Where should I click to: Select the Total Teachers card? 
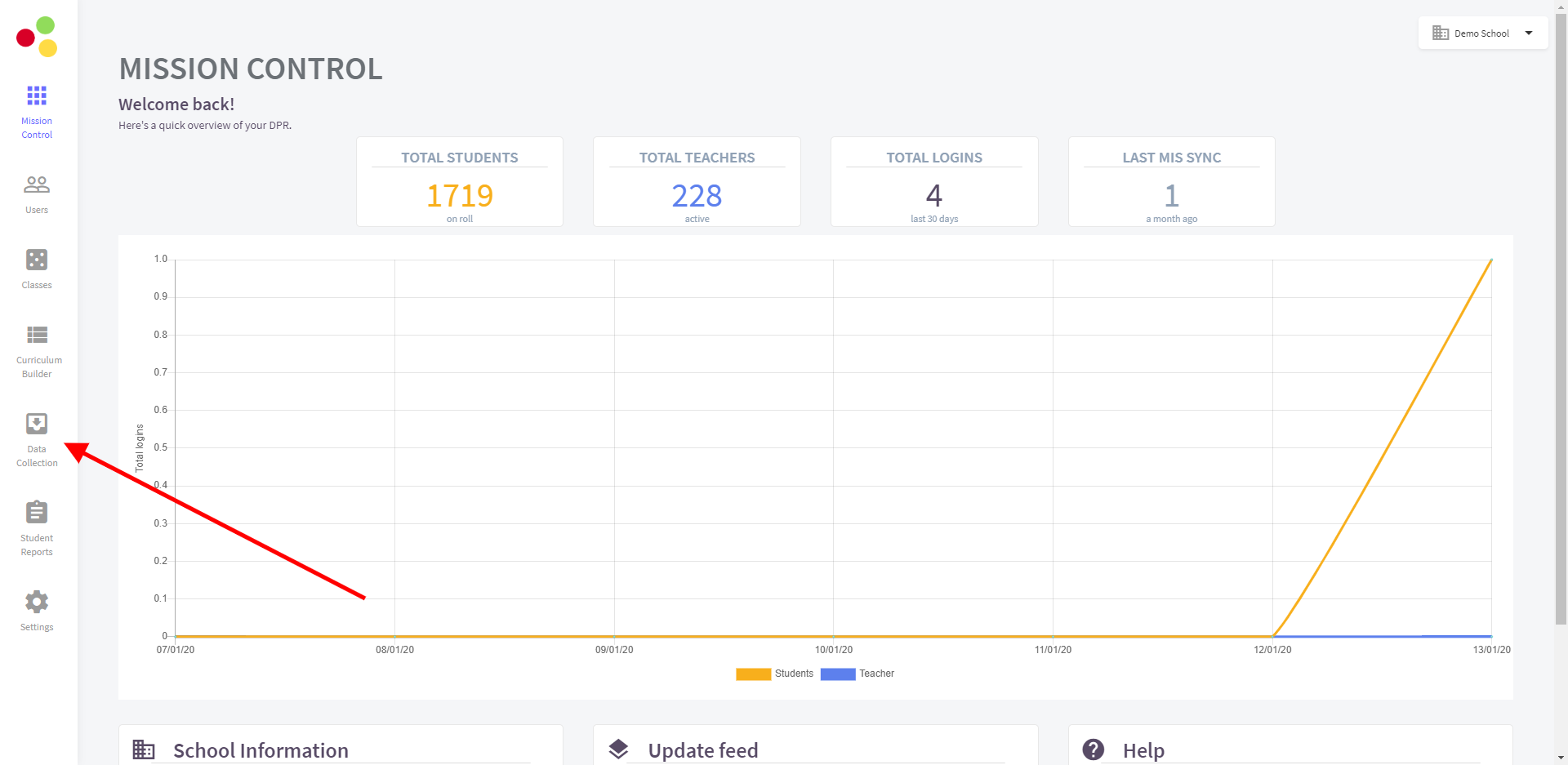(697, 182)
